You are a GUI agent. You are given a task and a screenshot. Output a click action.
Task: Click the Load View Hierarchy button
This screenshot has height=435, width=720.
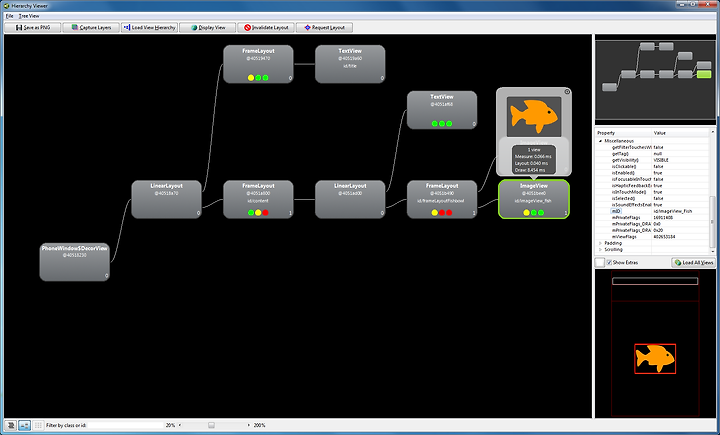tap(149, 28)
